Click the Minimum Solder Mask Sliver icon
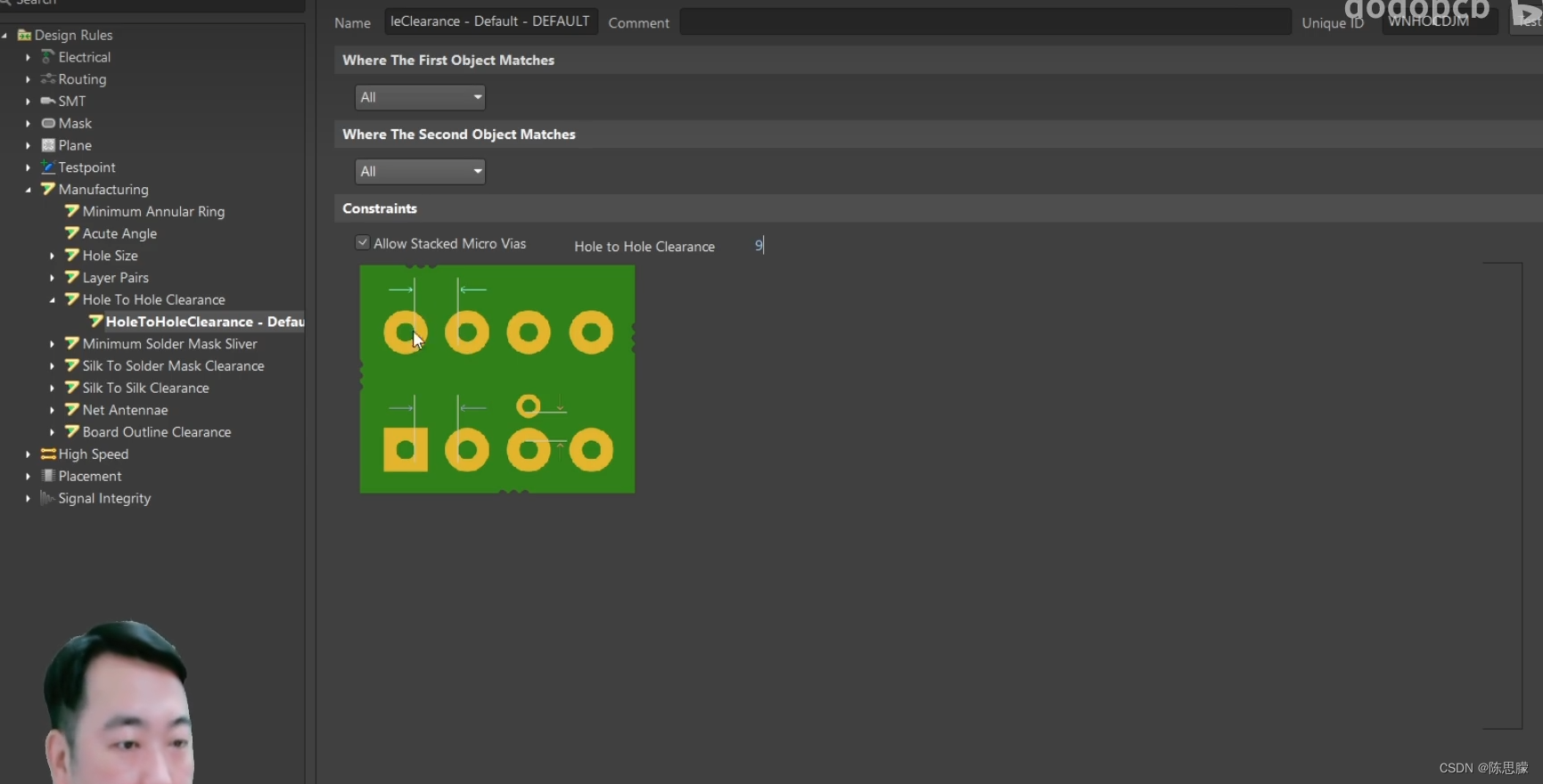 [x=72, y=344]
